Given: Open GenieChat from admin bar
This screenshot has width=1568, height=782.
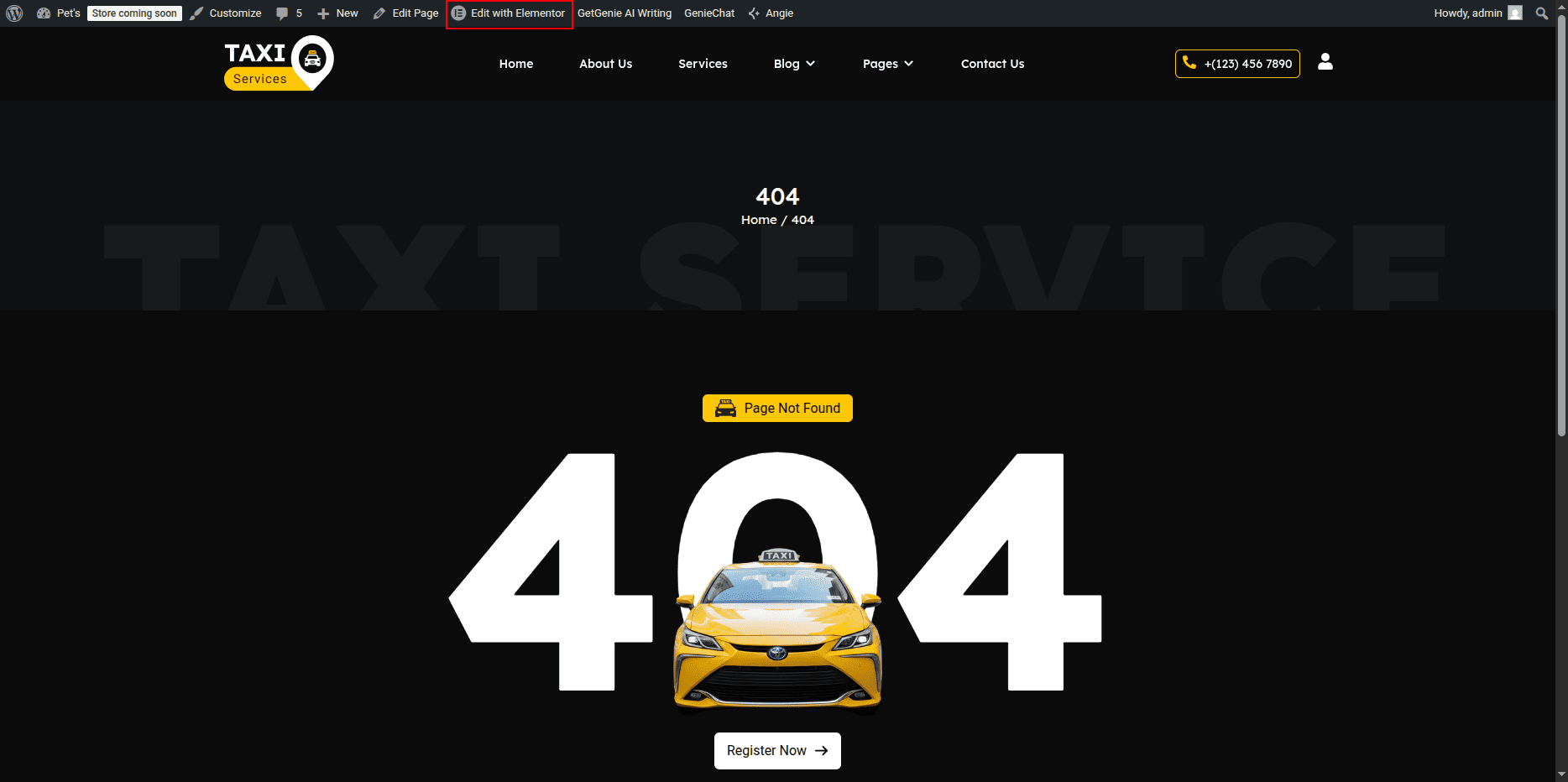Looking at the screenshot, I should [x=709, y=13].
